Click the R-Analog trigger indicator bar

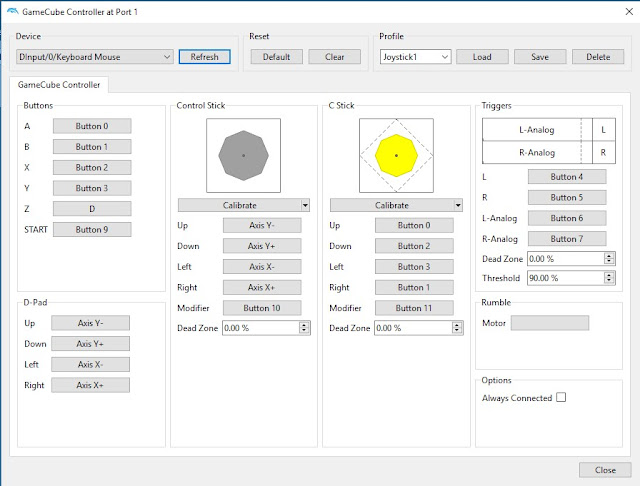[537, 153]
